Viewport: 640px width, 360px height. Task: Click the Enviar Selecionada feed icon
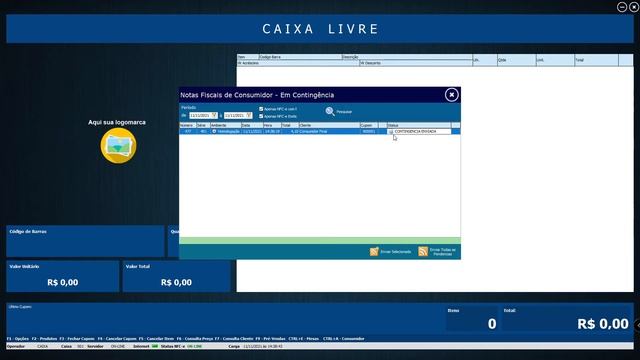click(374, 251)
